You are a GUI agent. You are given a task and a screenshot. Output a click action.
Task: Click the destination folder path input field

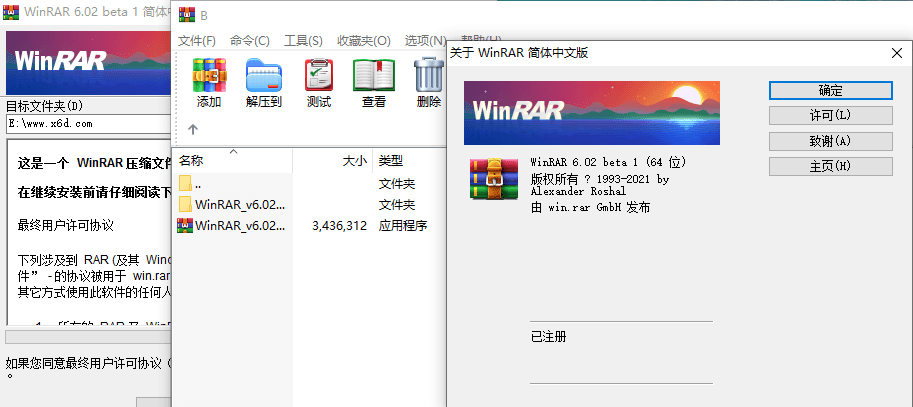[85, 124]
